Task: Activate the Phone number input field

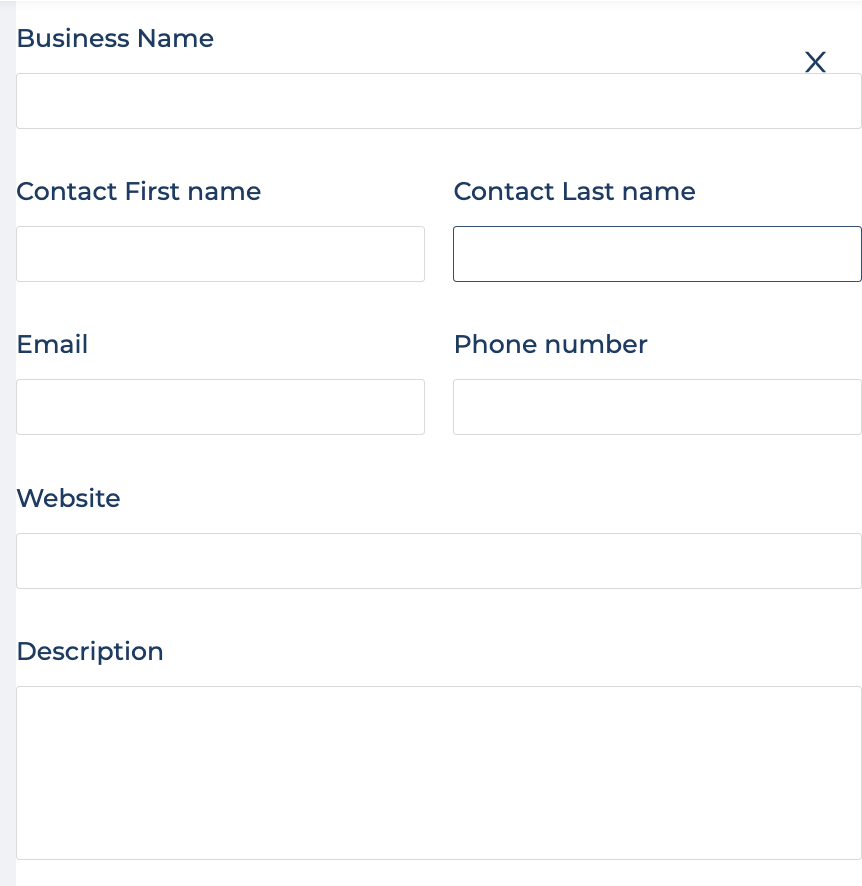Action: coord(658,407)
